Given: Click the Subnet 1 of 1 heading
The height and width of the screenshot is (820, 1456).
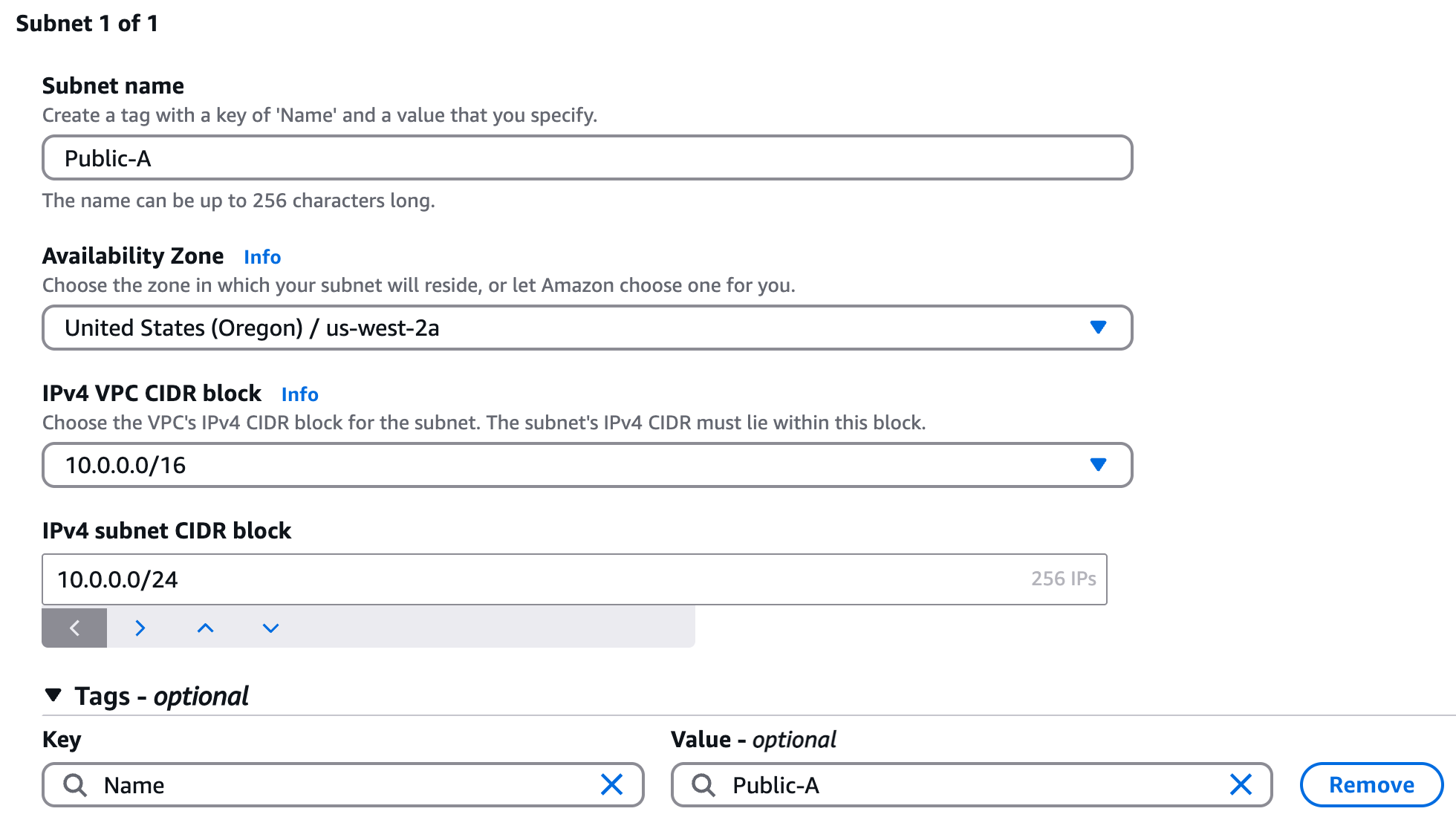Looking at the screenshot, I should click(87, 23).
